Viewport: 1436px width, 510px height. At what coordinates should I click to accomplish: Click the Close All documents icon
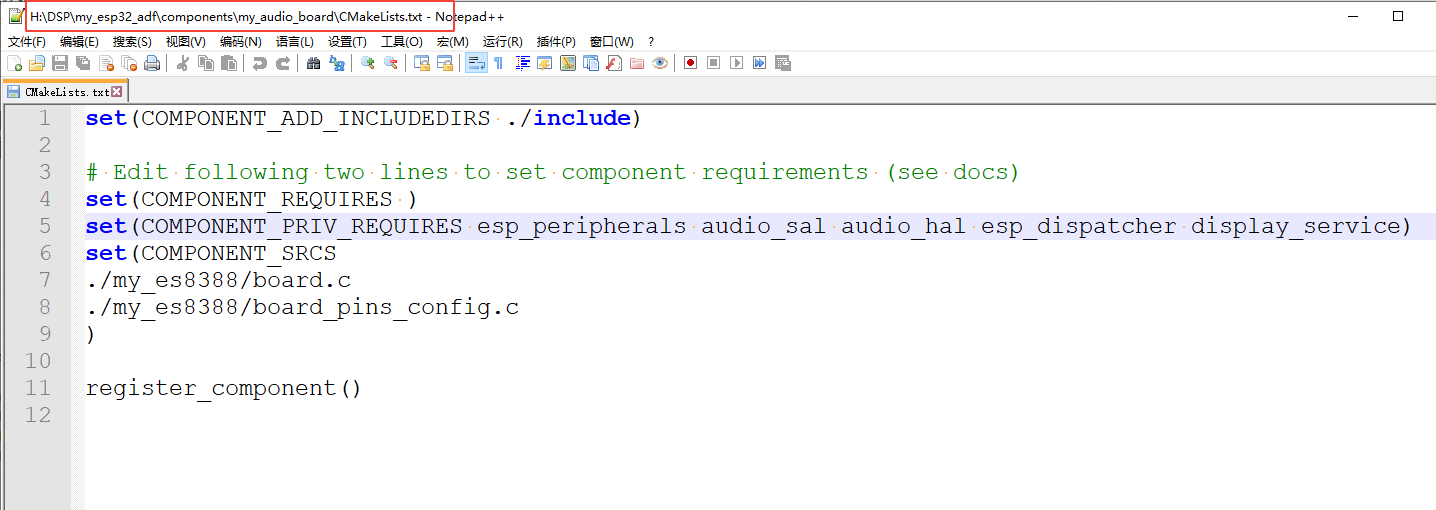129,63
